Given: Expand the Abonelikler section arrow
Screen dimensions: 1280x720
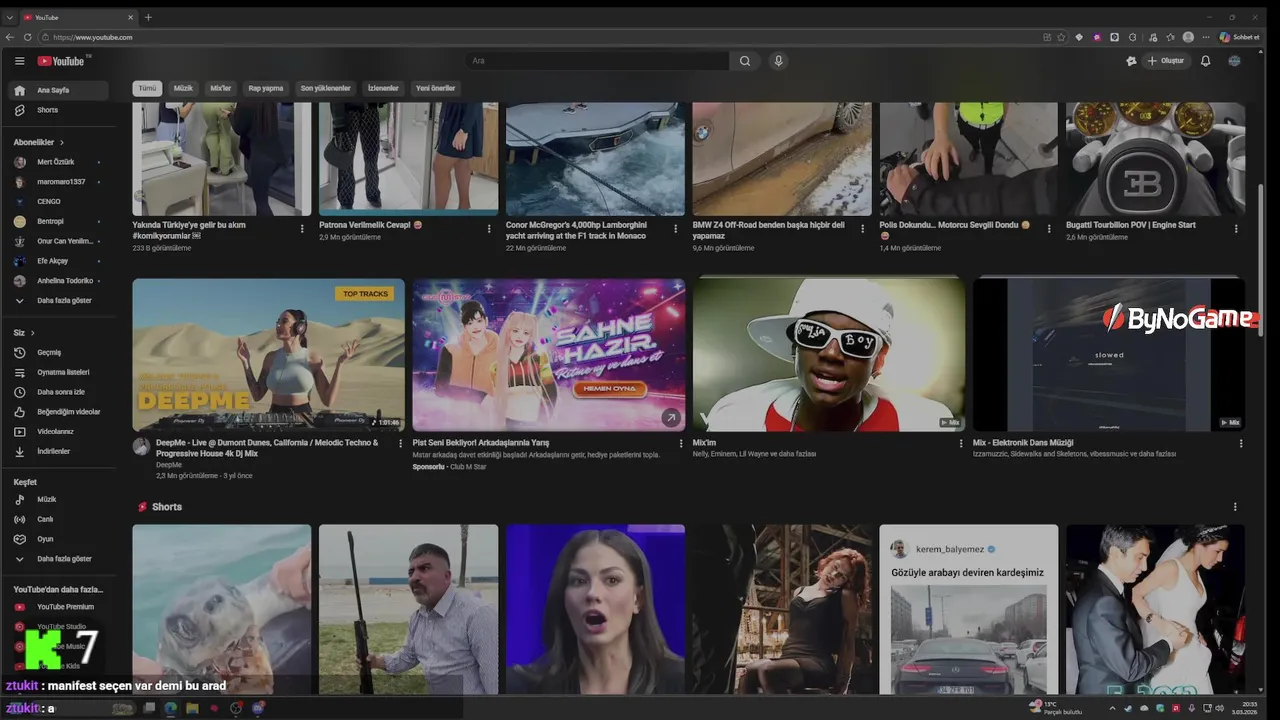Looking at the screenshot, I should click(62, 142).
